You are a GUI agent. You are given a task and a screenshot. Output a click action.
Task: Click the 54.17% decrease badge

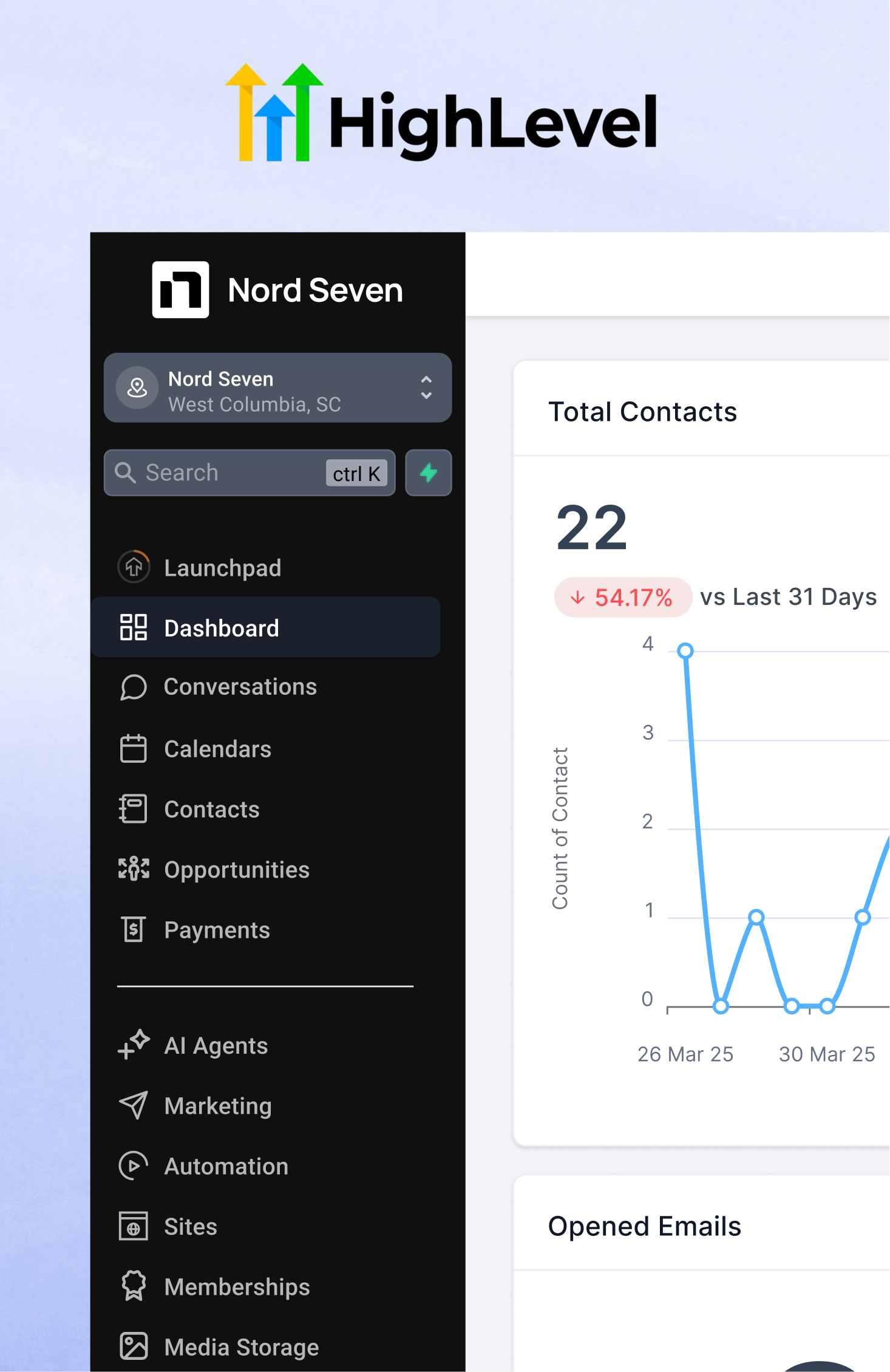pyautogui.click(x=622, y=597)
